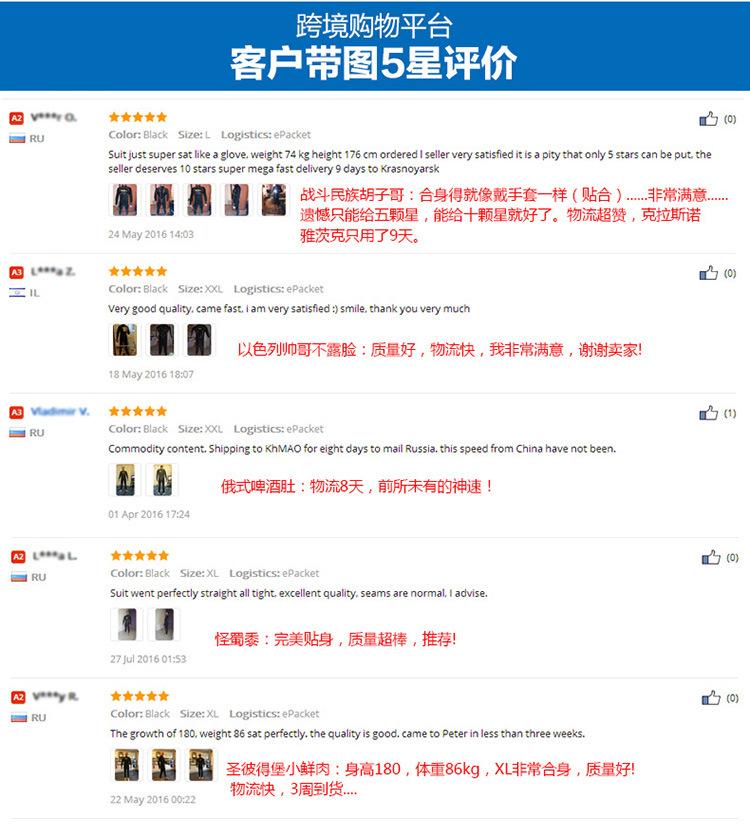Click thumbs-up on the Israel buyer's review
The height and width of the screenshot is (836, 750).
(x=708, y=272)
